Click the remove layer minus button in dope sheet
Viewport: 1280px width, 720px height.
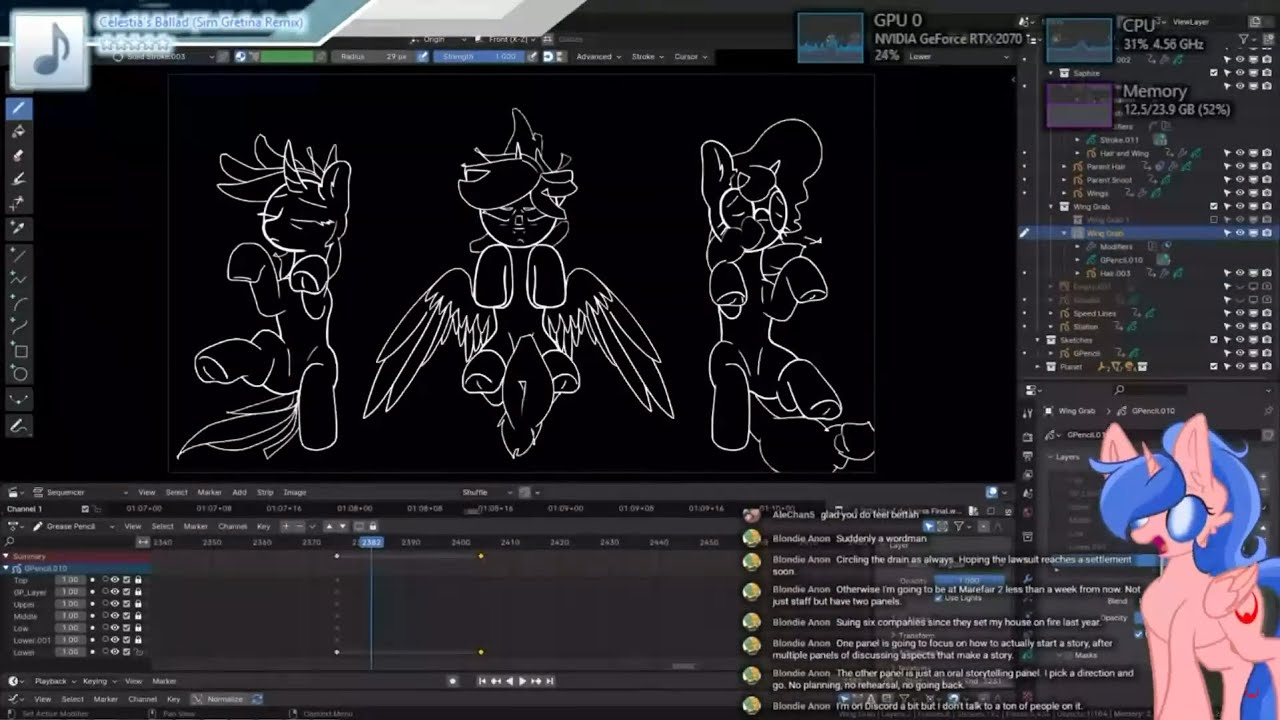(298, 526)
